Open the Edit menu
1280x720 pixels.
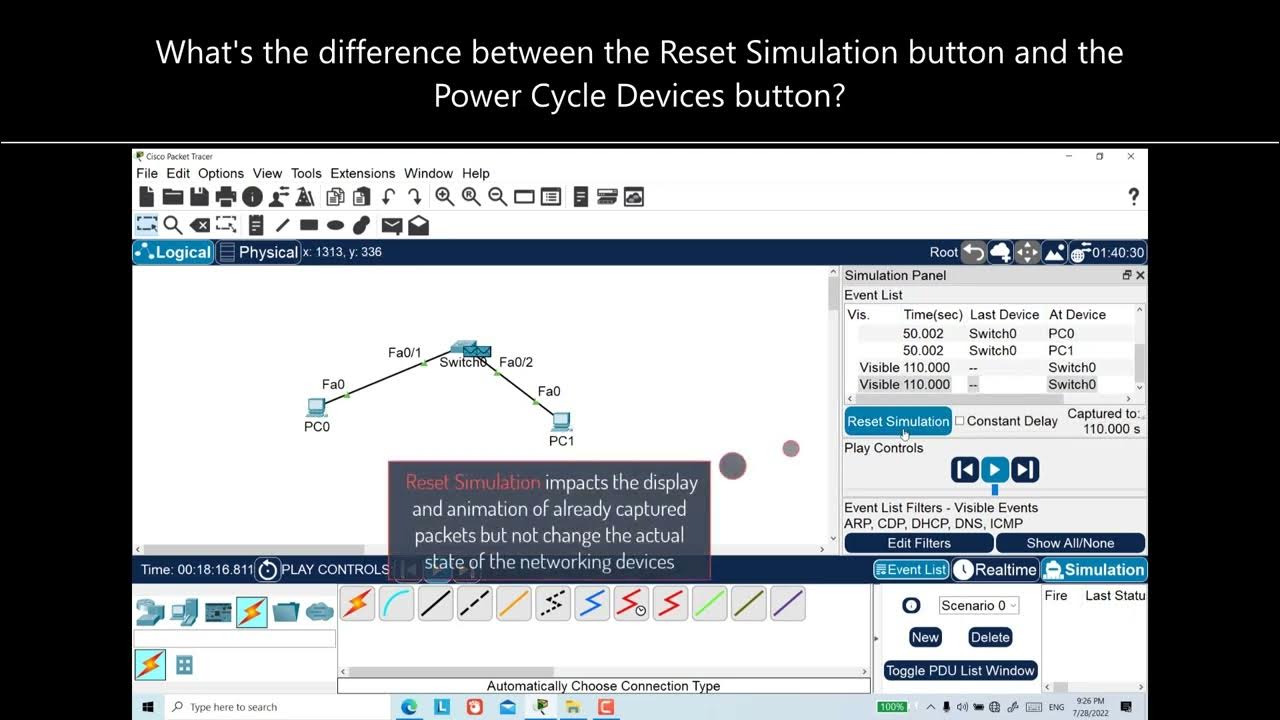pyautogui.click(x=178, y=173)
